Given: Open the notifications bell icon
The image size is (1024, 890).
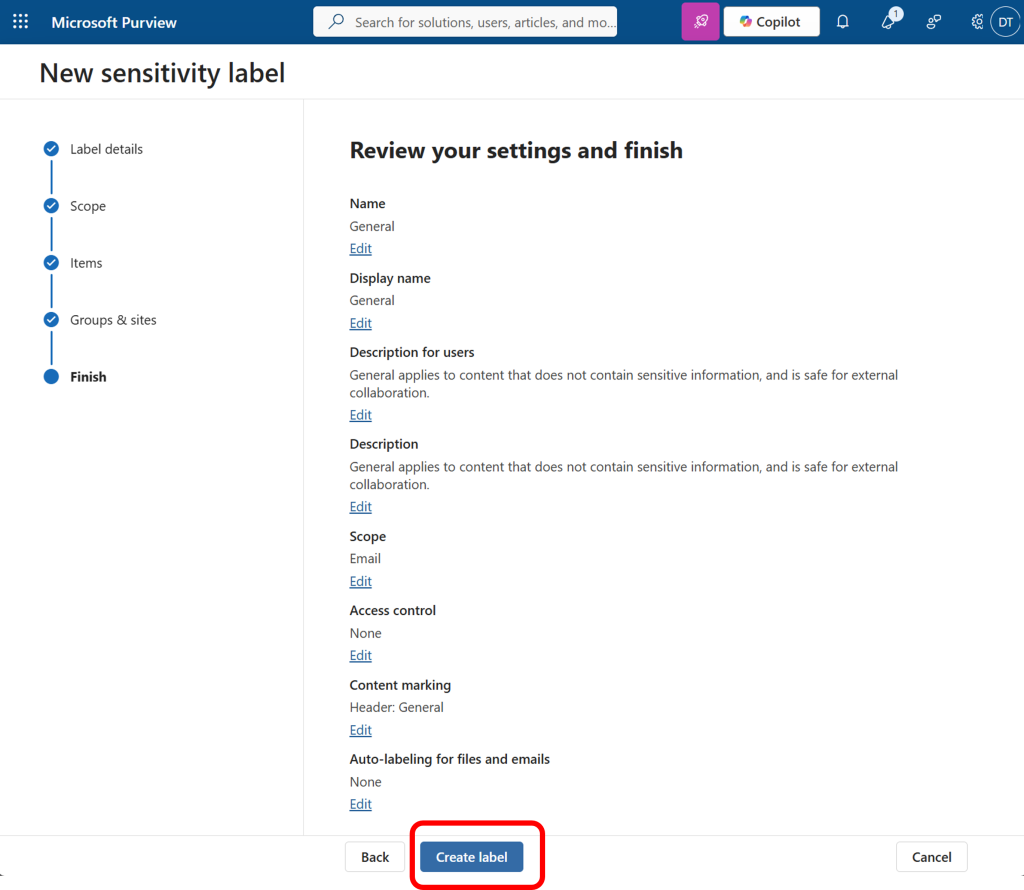Looking at the screenshot, I should (x=842, y=22).
